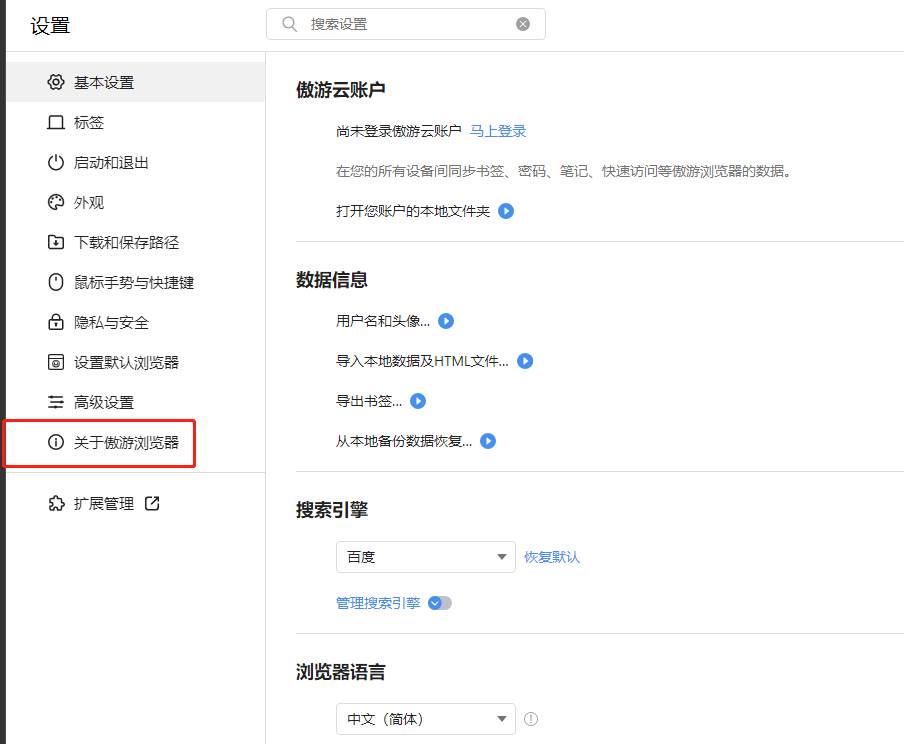Click the arrow icon after 导出书签

tap(417, 401)
